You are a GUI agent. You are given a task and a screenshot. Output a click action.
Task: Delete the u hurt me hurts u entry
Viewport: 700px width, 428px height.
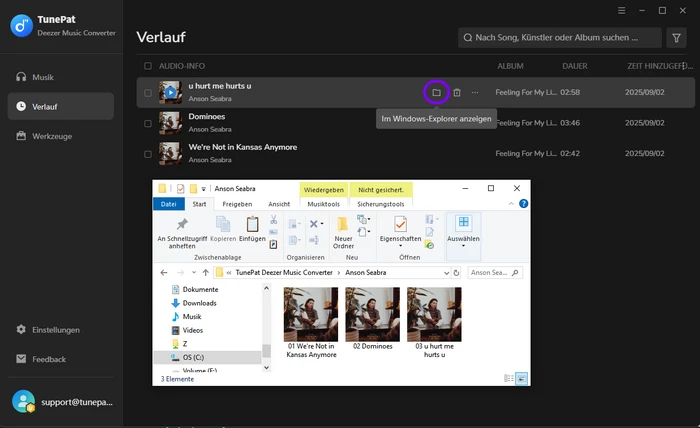(x=457, y=92)
